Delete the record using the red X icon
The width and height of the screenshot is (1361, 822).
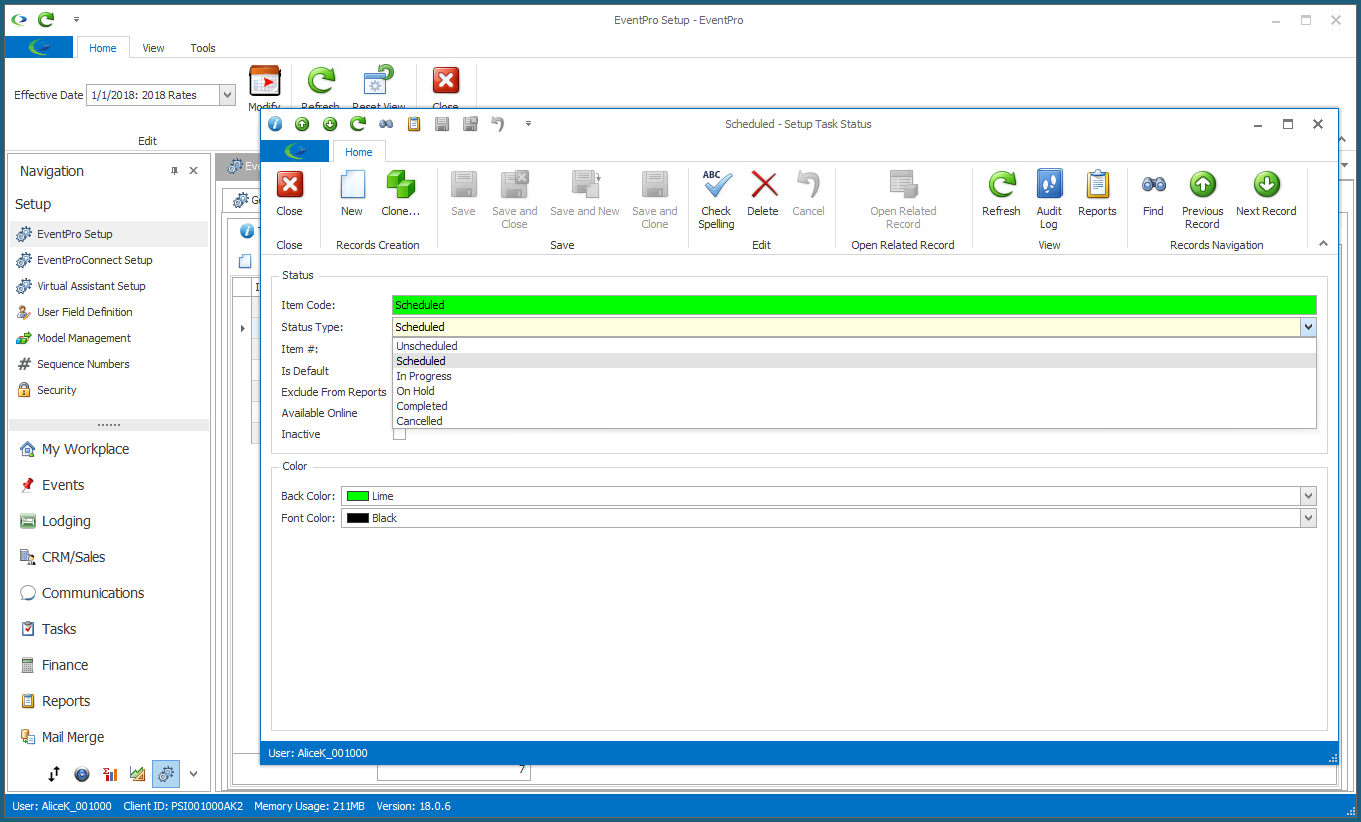(763, 185)
